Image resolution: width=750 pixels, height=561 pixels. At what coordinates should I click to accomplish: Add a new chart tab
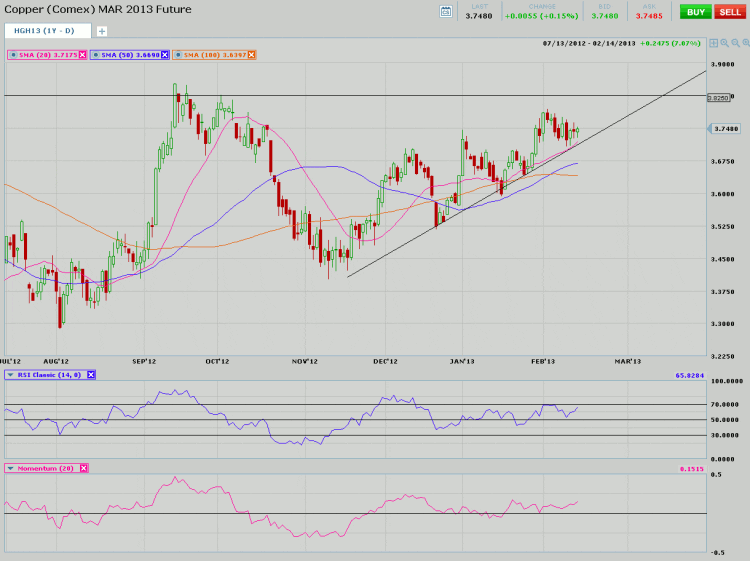[101, 31]
